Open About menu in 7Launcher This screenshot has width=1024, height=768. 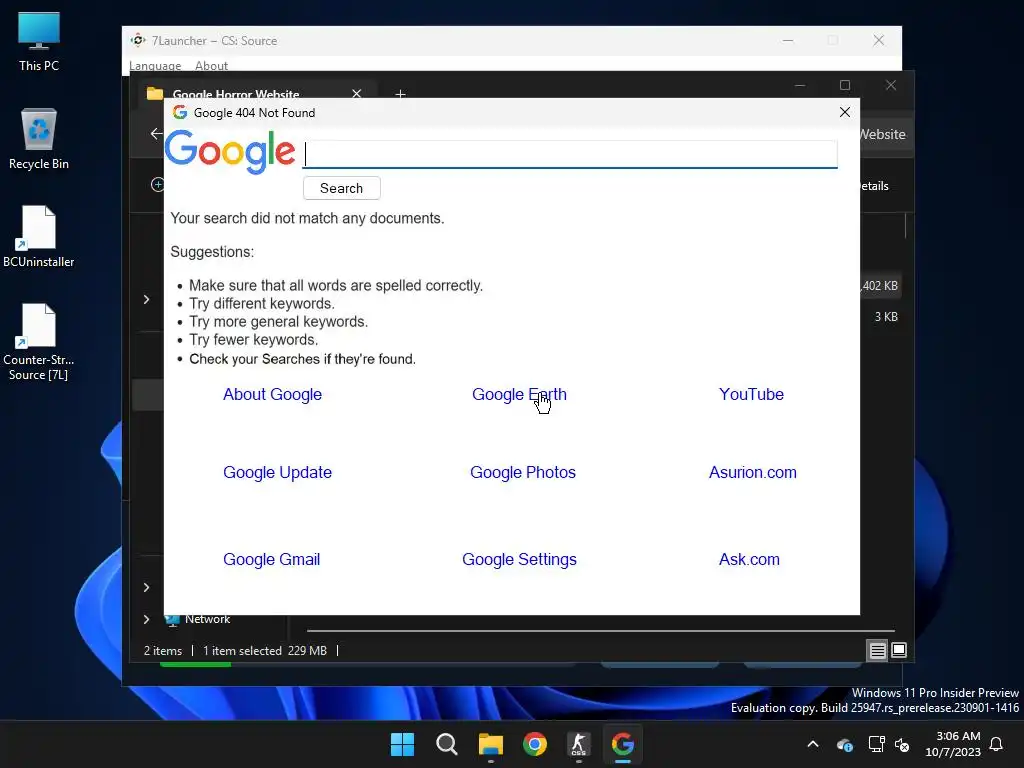click(211, 65)
